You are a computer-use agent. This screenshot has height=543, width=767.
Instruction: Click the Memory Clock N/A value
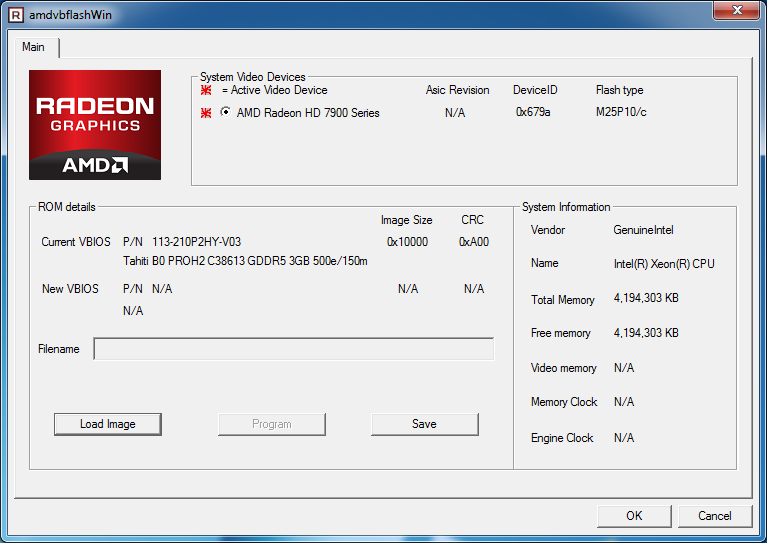pyautogui.click(x=624, y=402)
